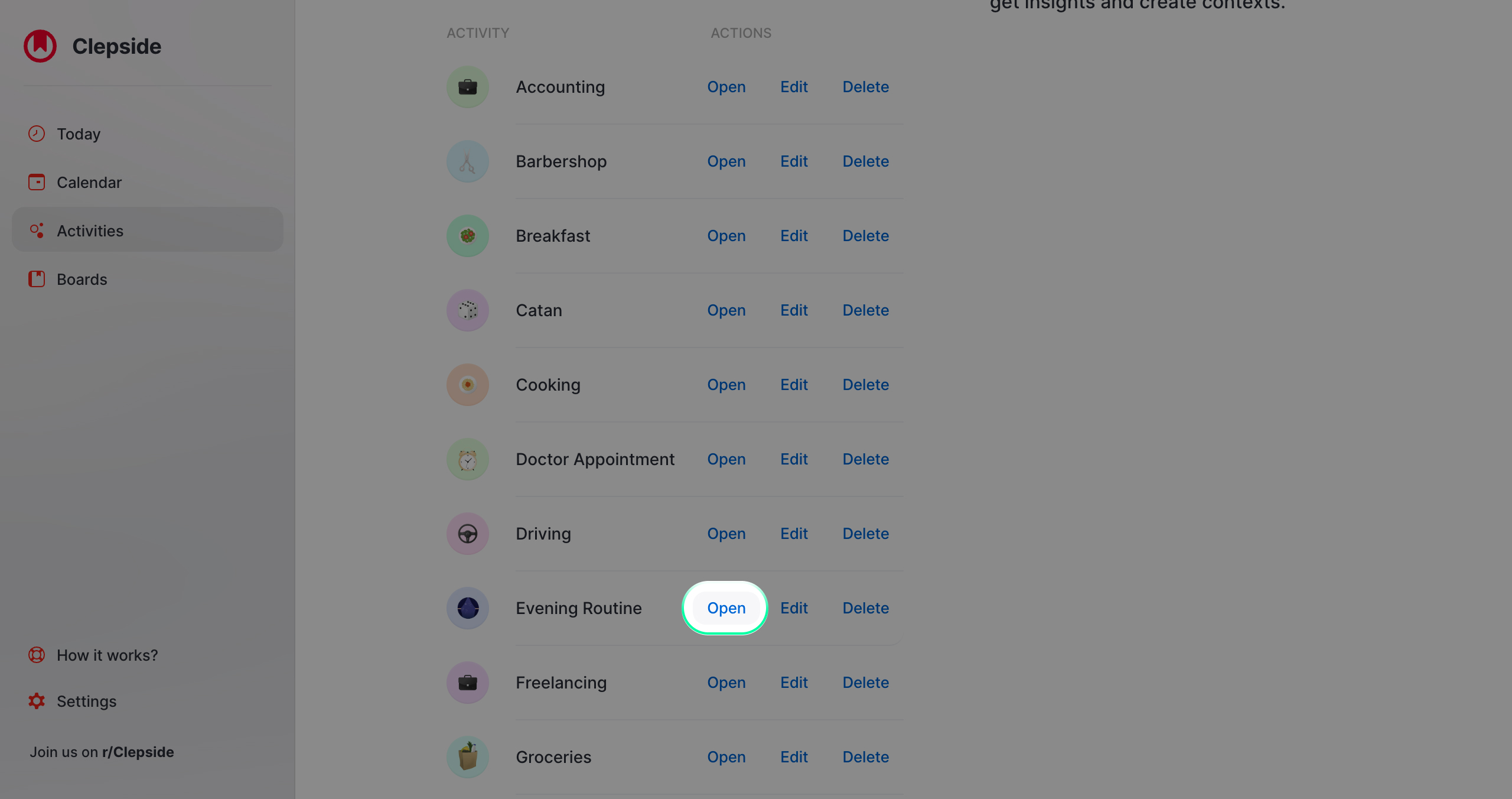Open the Settings gear icon
The image size is (1512, 799).
pyautogui.click(x=36, y=701)
